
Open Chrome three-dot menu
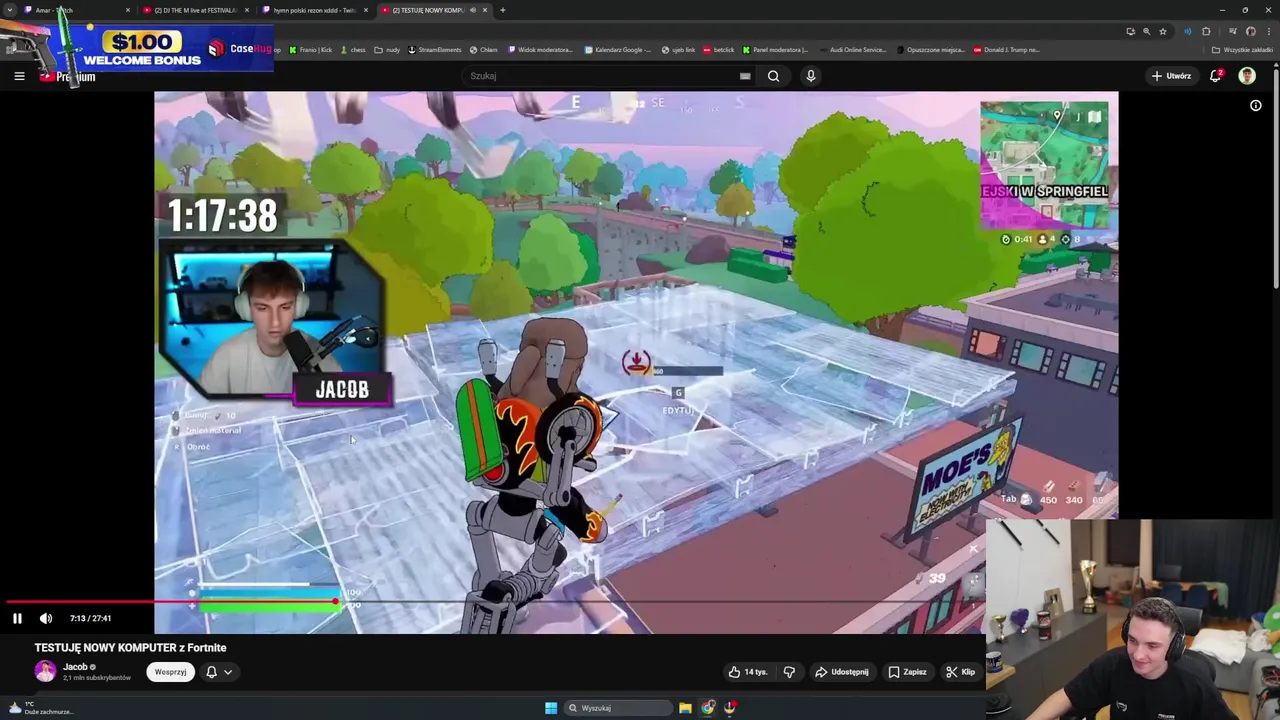point(1268,31)
